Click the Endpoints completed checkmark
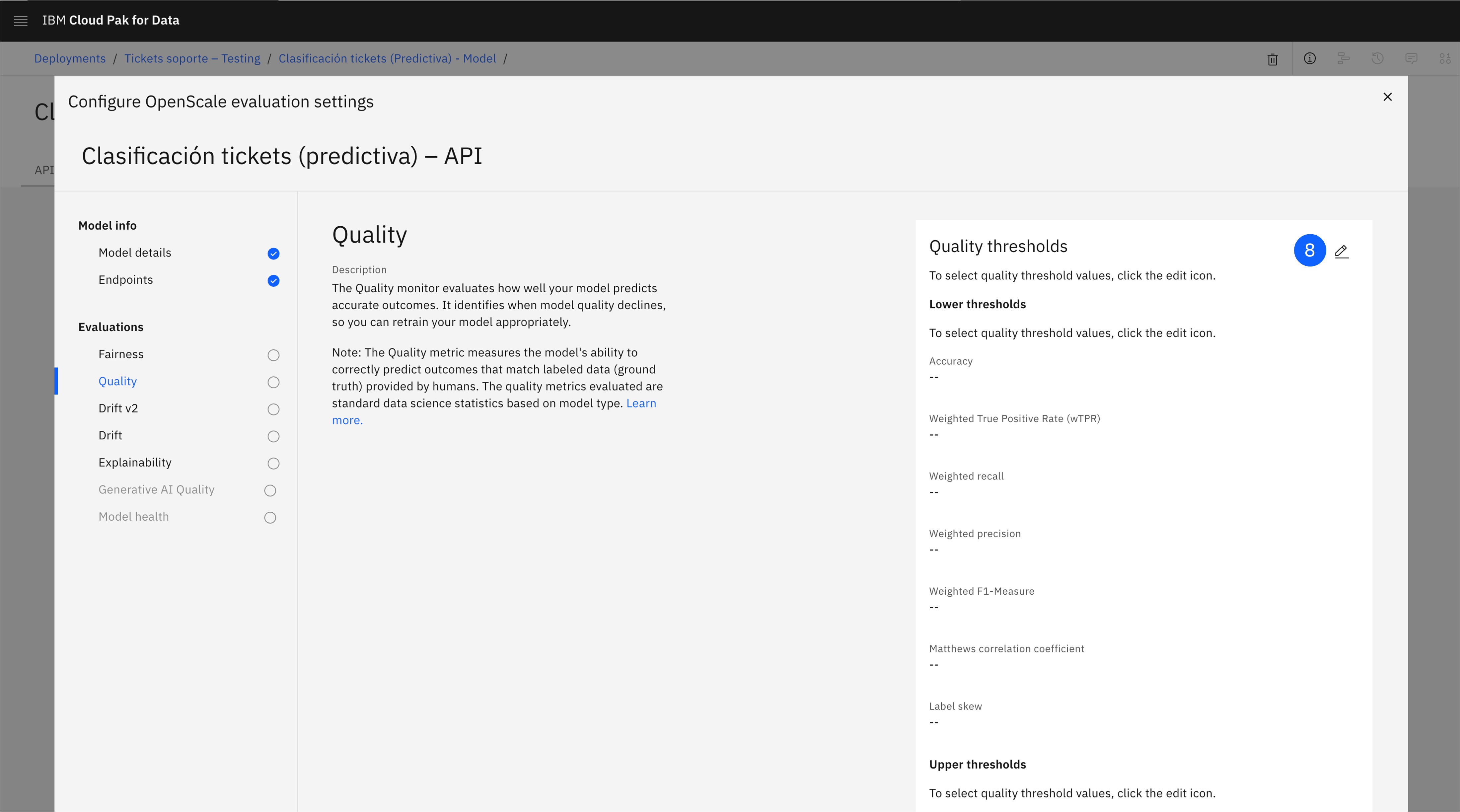 (273, 280)
